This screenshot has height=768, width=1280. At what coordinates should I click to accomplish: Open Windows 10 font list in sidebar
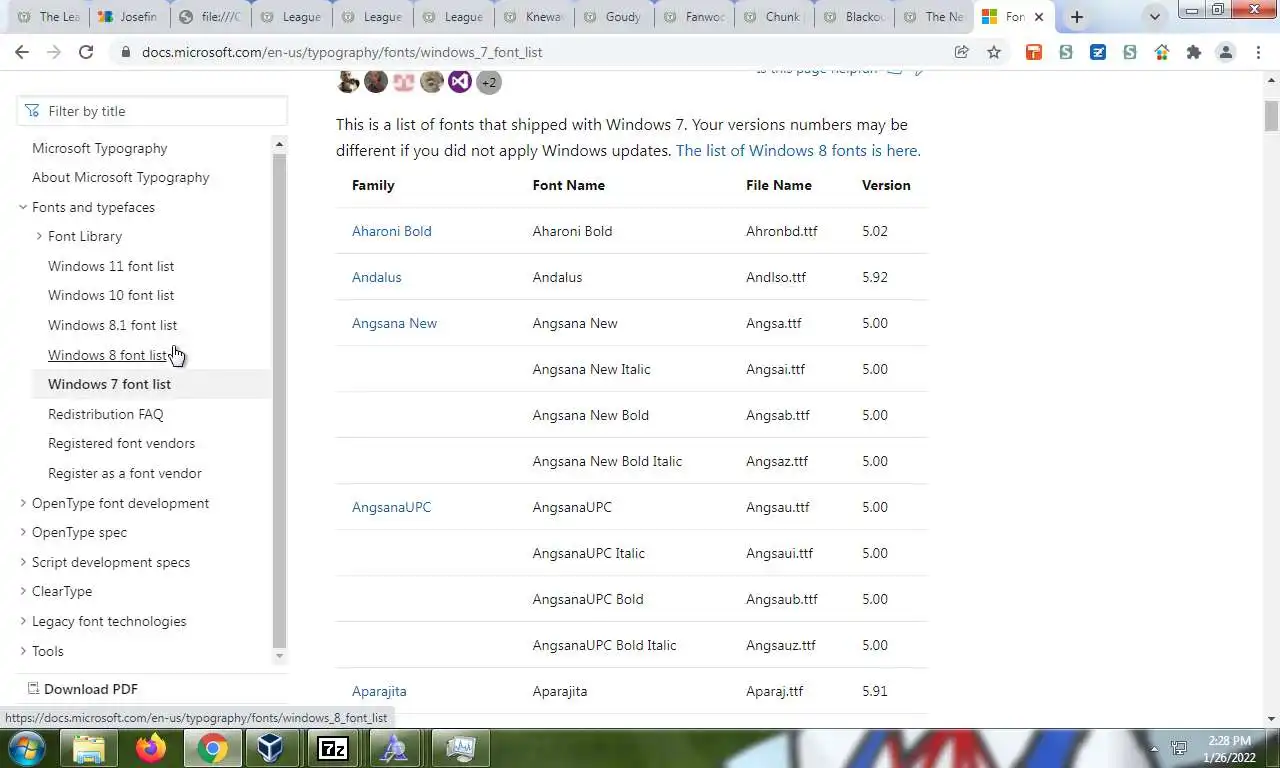[111, 295]
